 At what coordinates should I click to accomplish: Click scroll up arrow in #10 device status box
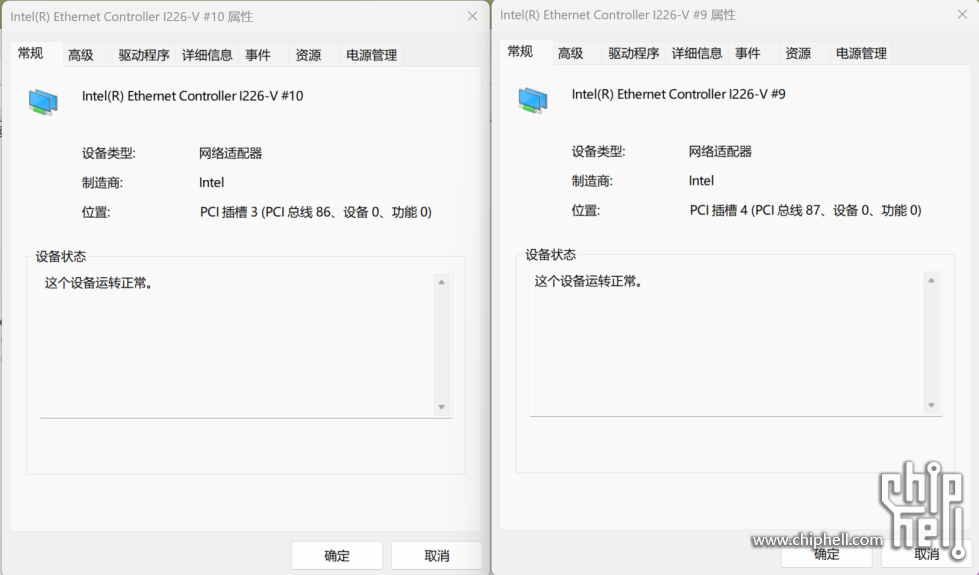[441, 282]
